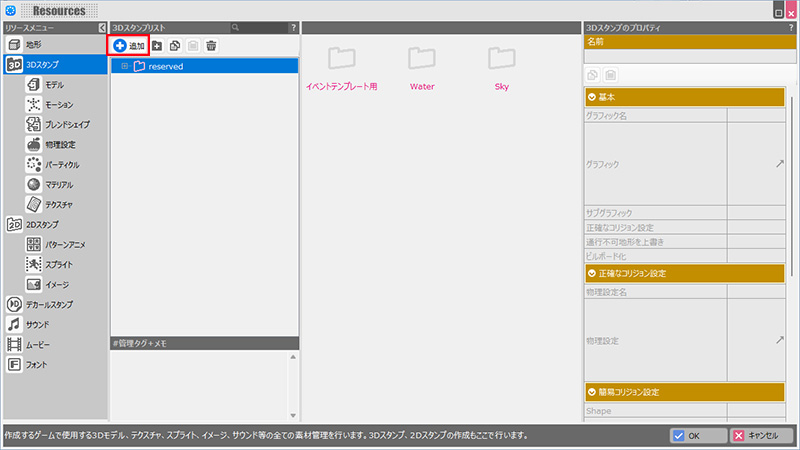The image size is (800, 450).
Task: Open the 地形 terrain resource category
Action: coord(55,45)
